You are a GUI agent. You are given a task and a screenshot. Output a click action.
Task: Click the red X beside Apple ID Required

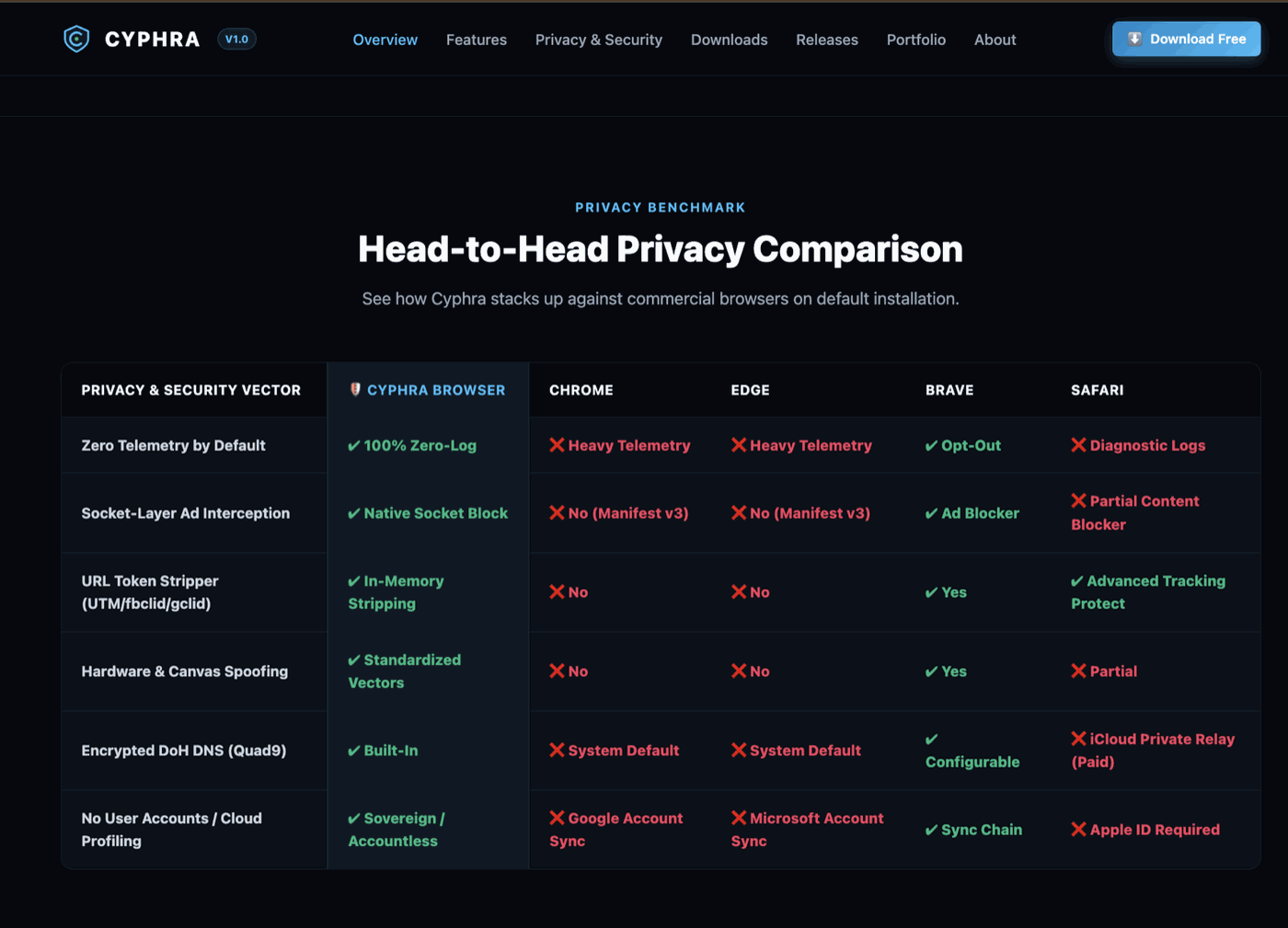point(1078,830)
